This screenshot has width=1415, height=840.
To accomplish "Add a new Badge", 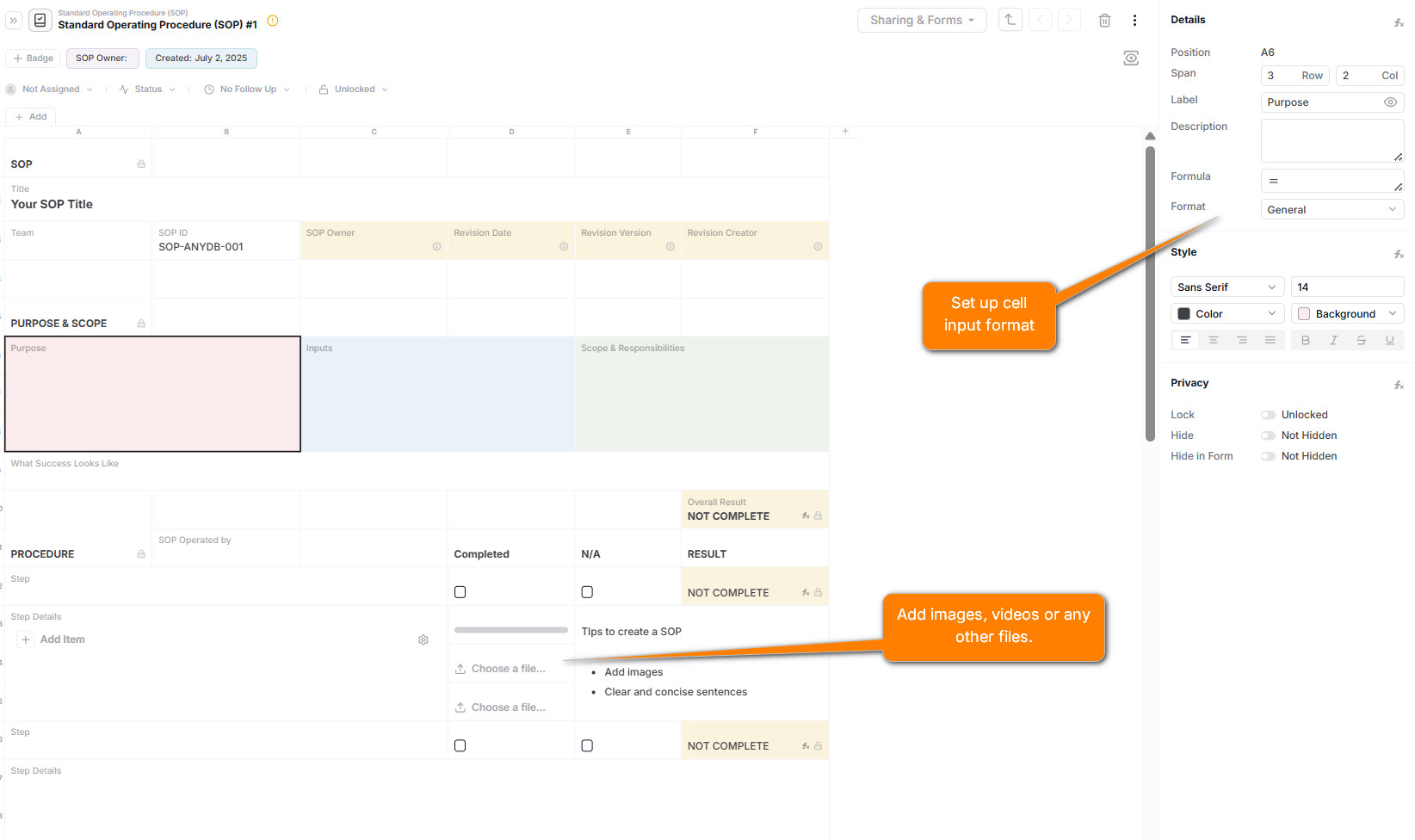I will (34, 59).
